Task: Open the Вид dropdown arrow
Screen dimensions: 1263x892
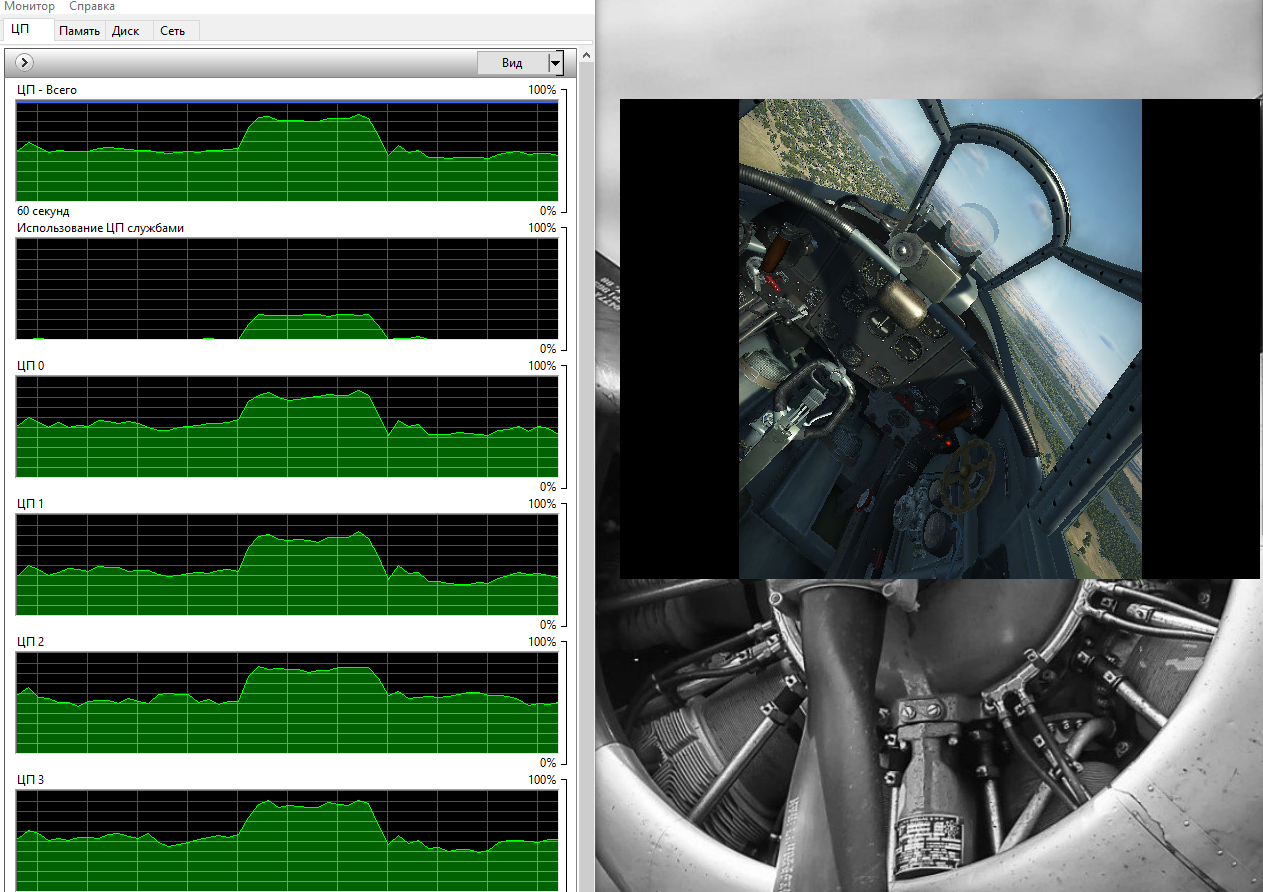Action: click(556, 63)
